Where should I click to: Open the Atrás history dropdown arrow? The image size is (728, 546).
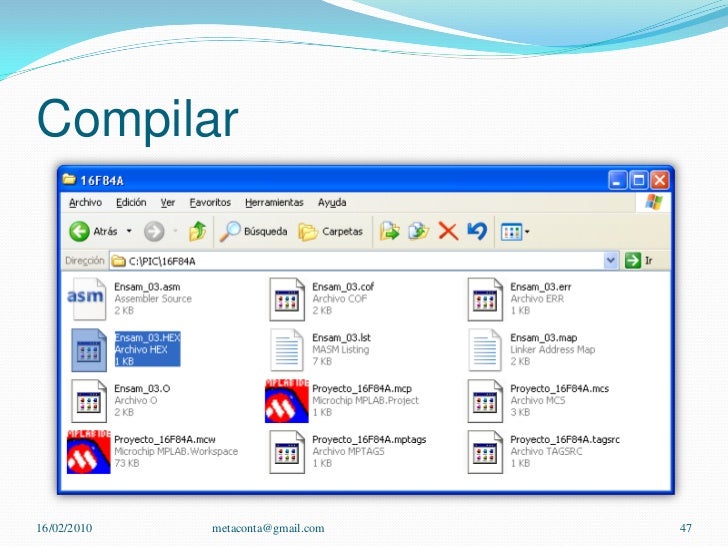point(129,231)
